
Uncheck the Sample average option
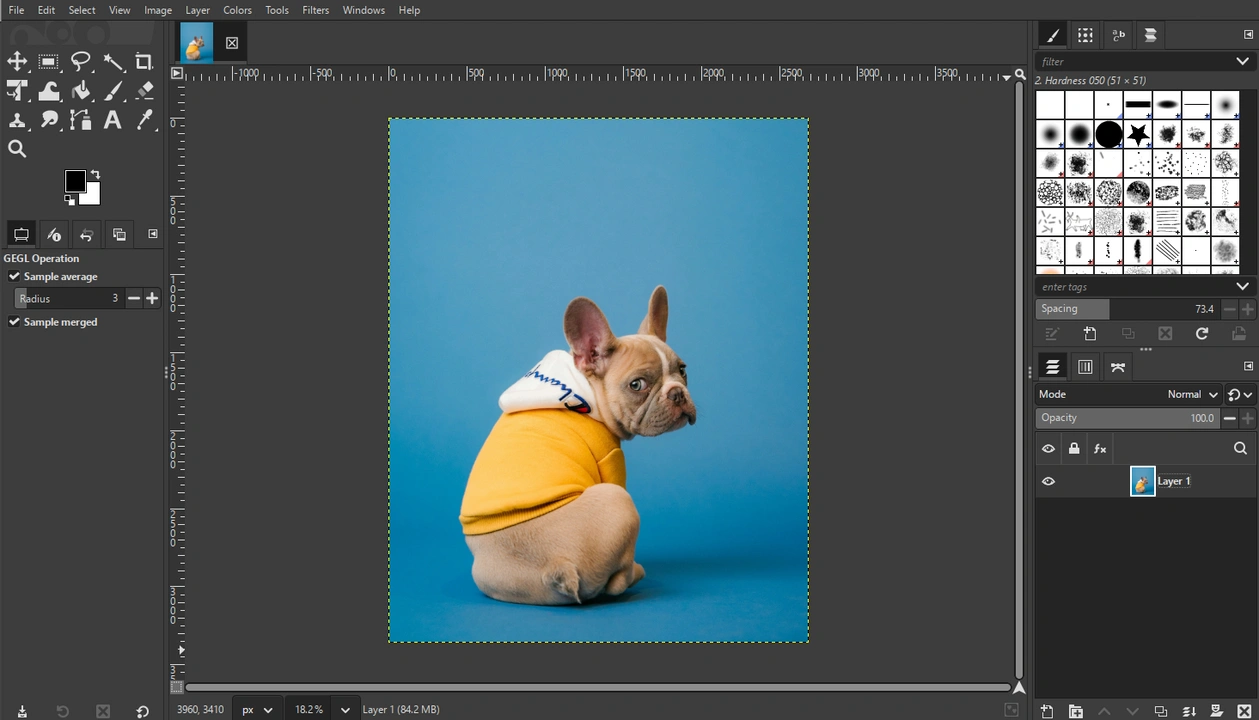pos(14,276)
